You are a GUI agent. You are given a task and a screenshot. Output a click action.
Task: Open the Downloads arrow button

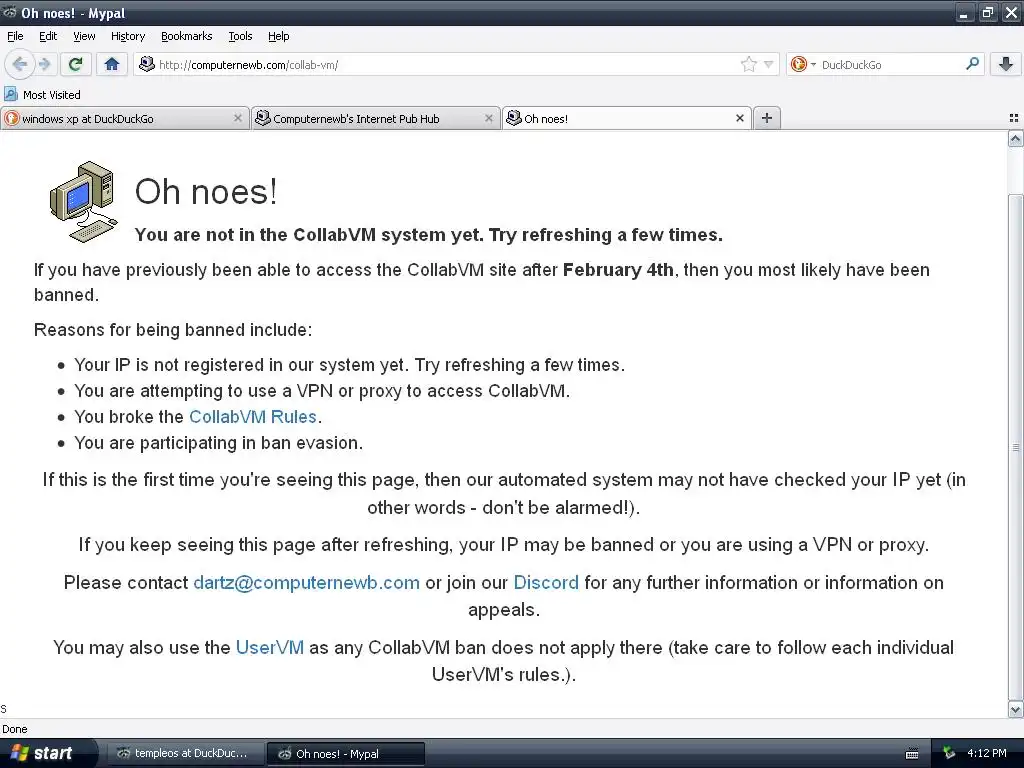pyautogui.click(x=1006, y=64)
